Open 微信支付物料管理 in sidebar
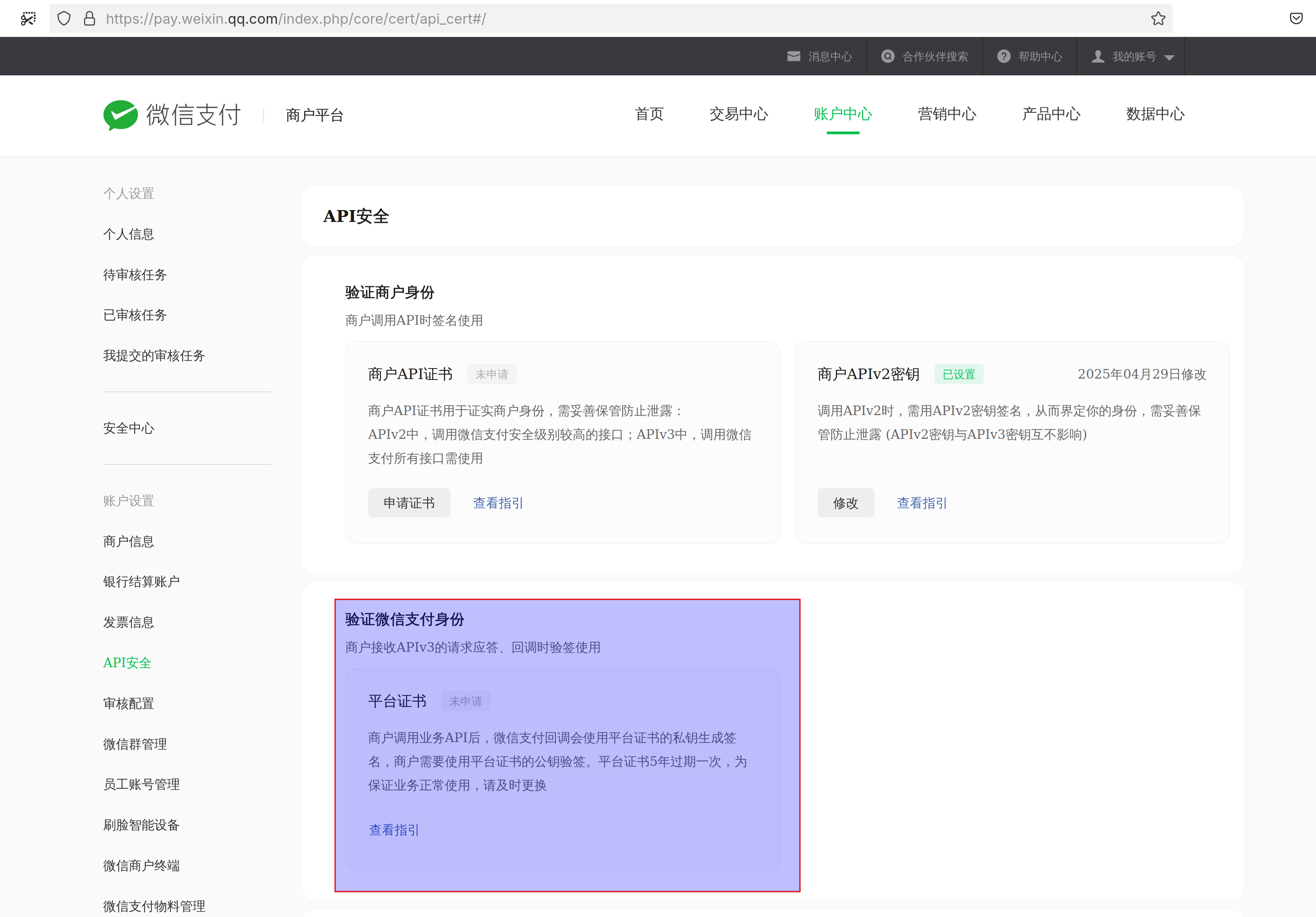Screen dimensions: 1316x917 click(x=153, y=906)
